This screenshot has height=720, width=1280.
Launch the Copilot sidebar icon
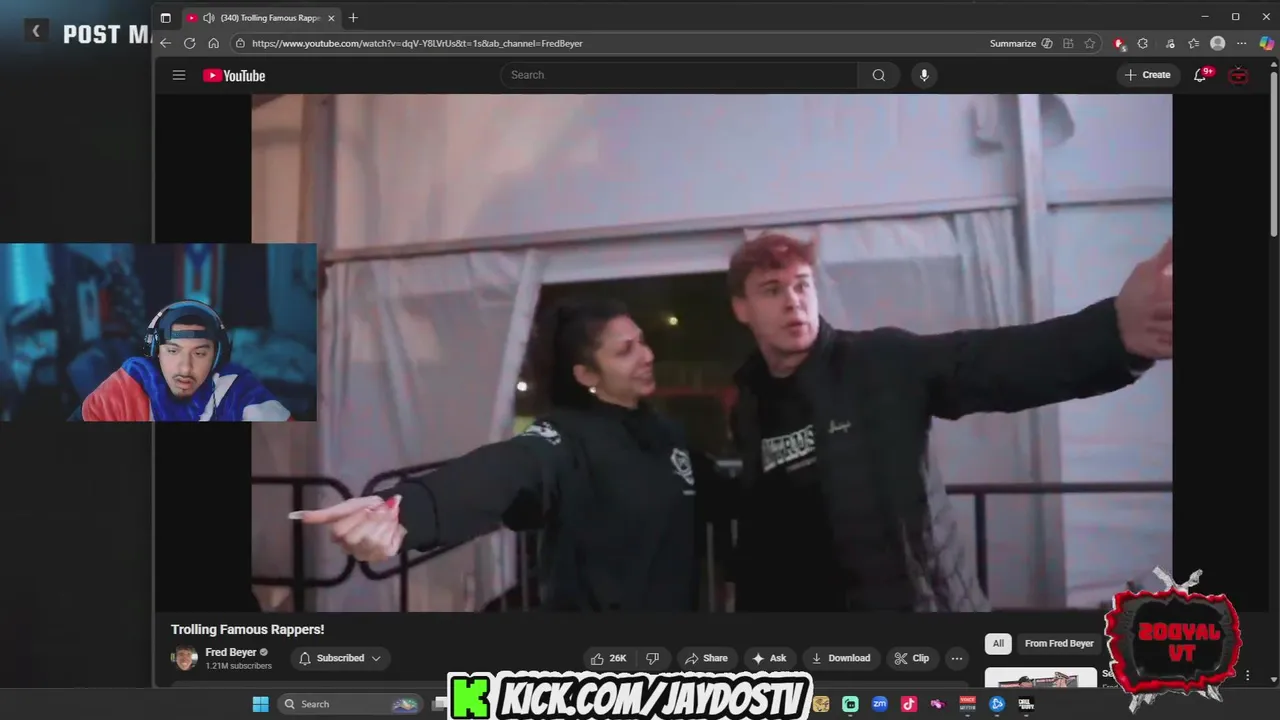coord(1266,43)
